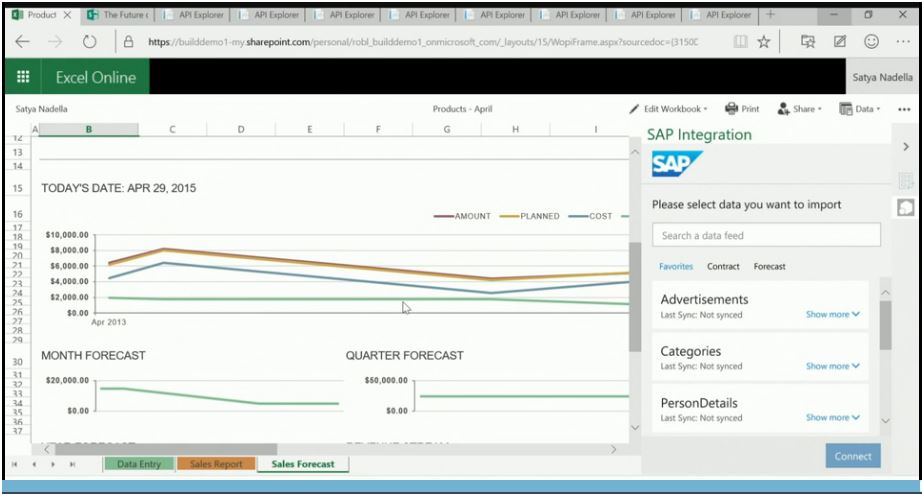Viewport: 922px width, 494px height.
Task: Collapse the SAP Integration task pane
Action: click(906, 147)
